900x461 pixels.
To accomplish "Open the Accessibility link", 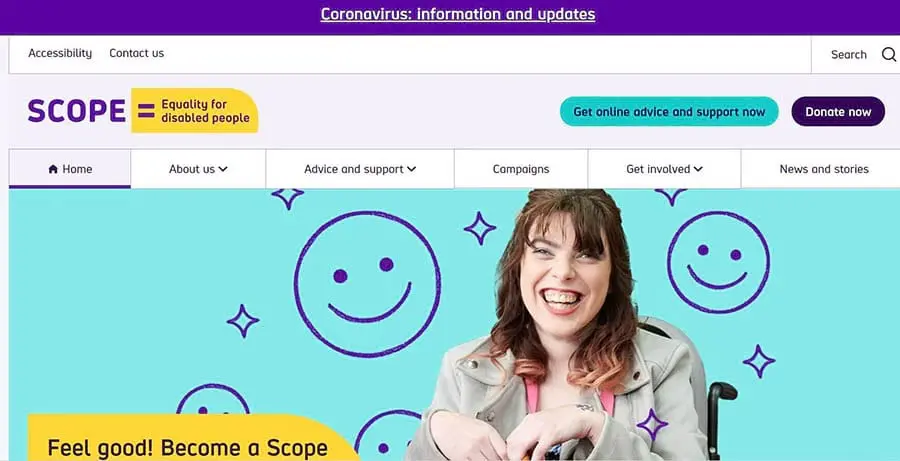I will point(60,53).
